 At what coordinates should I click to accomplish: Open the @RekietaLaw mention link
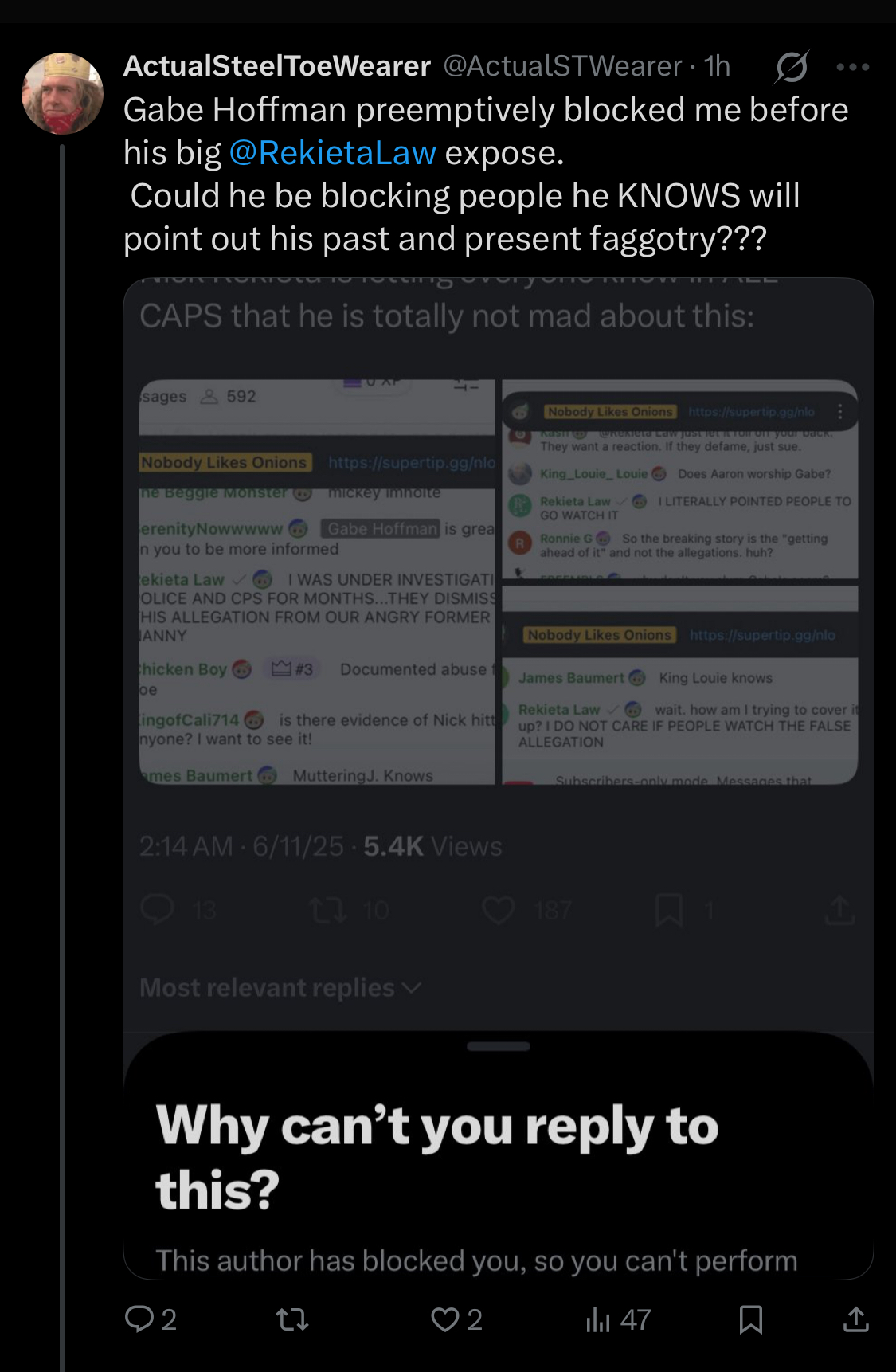pyautogui.click(x=333, y=152)
